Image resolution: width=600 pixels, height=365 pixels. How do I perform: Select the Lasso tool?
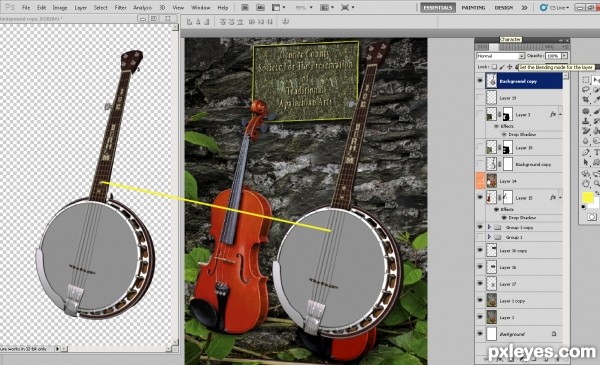click(x=586, y=90)
